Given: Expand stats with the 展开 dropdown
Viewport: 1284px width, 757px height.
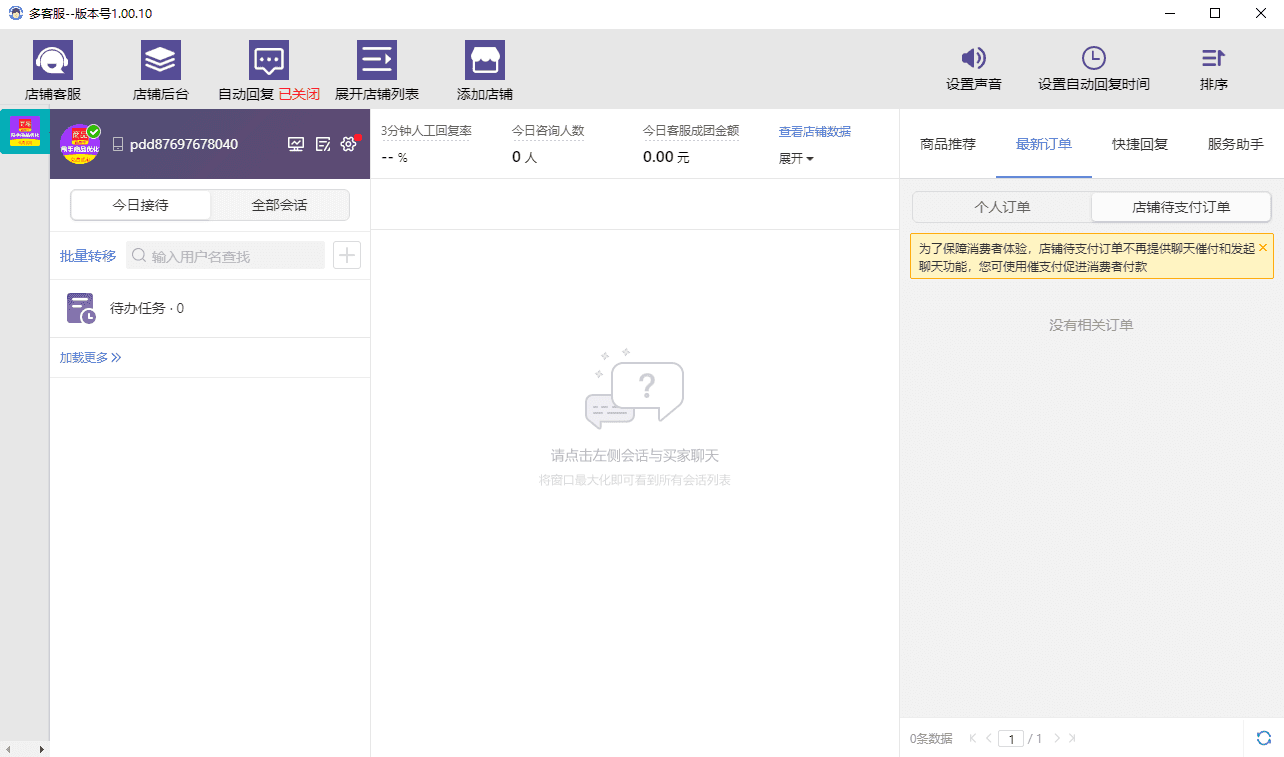Looking at the screenshot, I should [x=796, y=158].
